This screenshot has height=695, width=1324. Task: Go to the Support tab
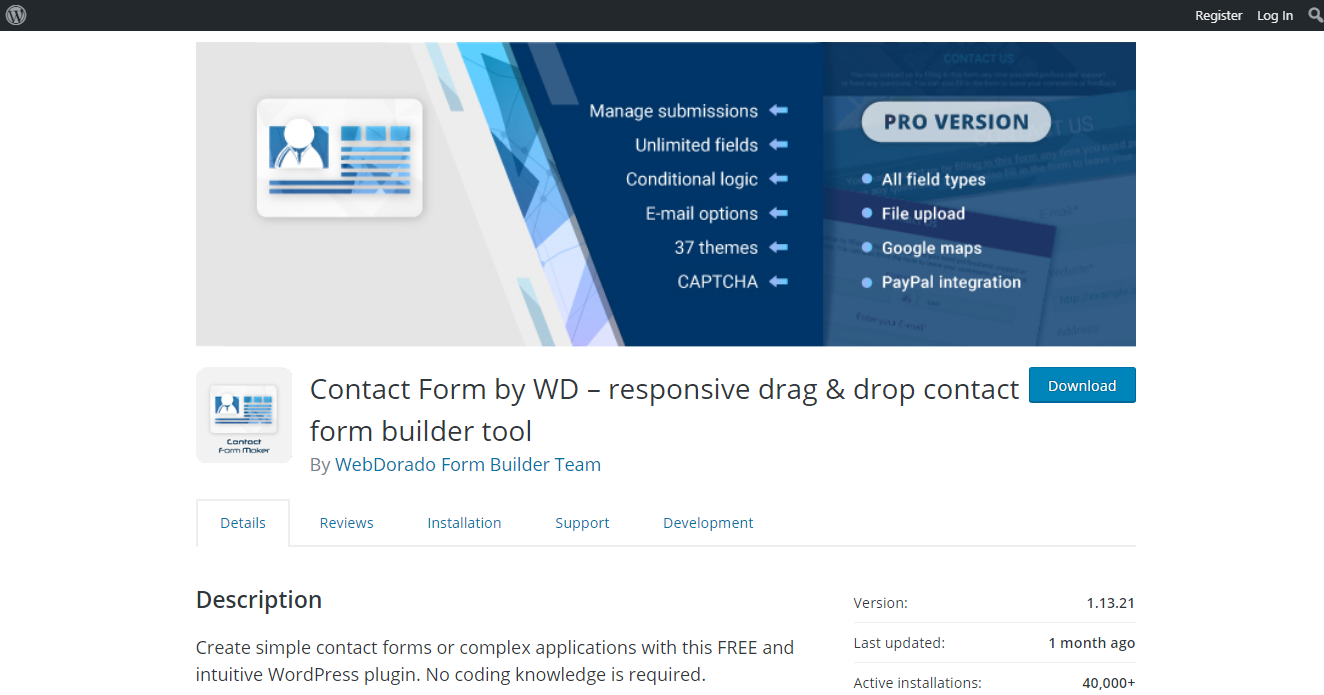[x=582, y=523]
